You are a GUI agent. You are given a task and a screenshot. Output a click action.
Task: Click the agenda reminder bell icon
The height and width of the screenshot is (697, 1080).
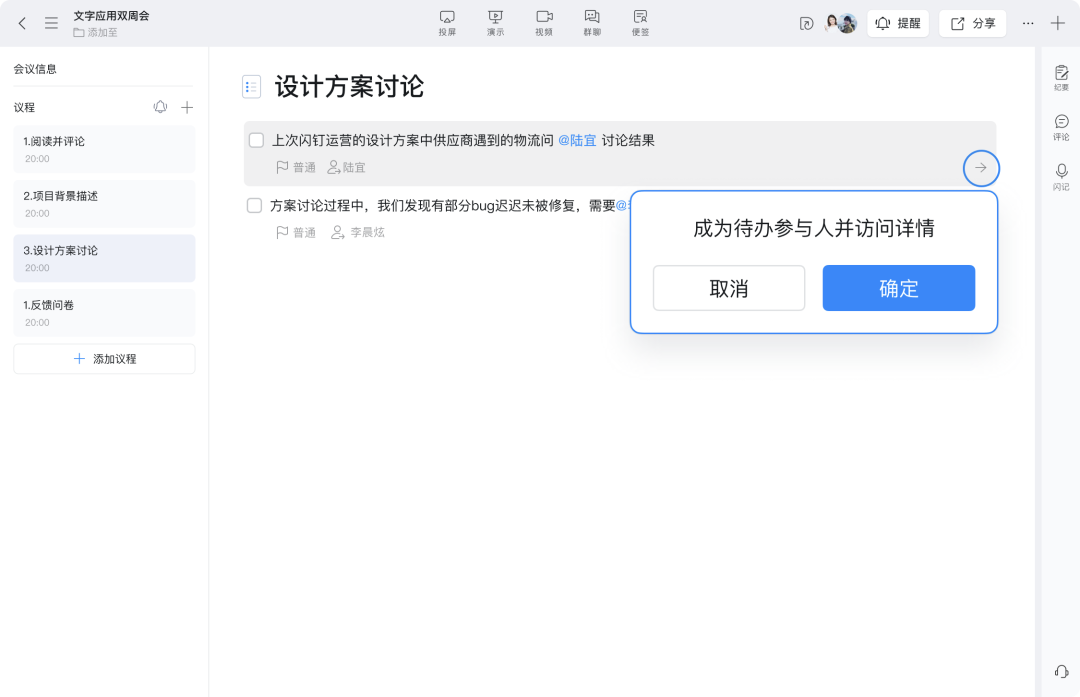160,107
